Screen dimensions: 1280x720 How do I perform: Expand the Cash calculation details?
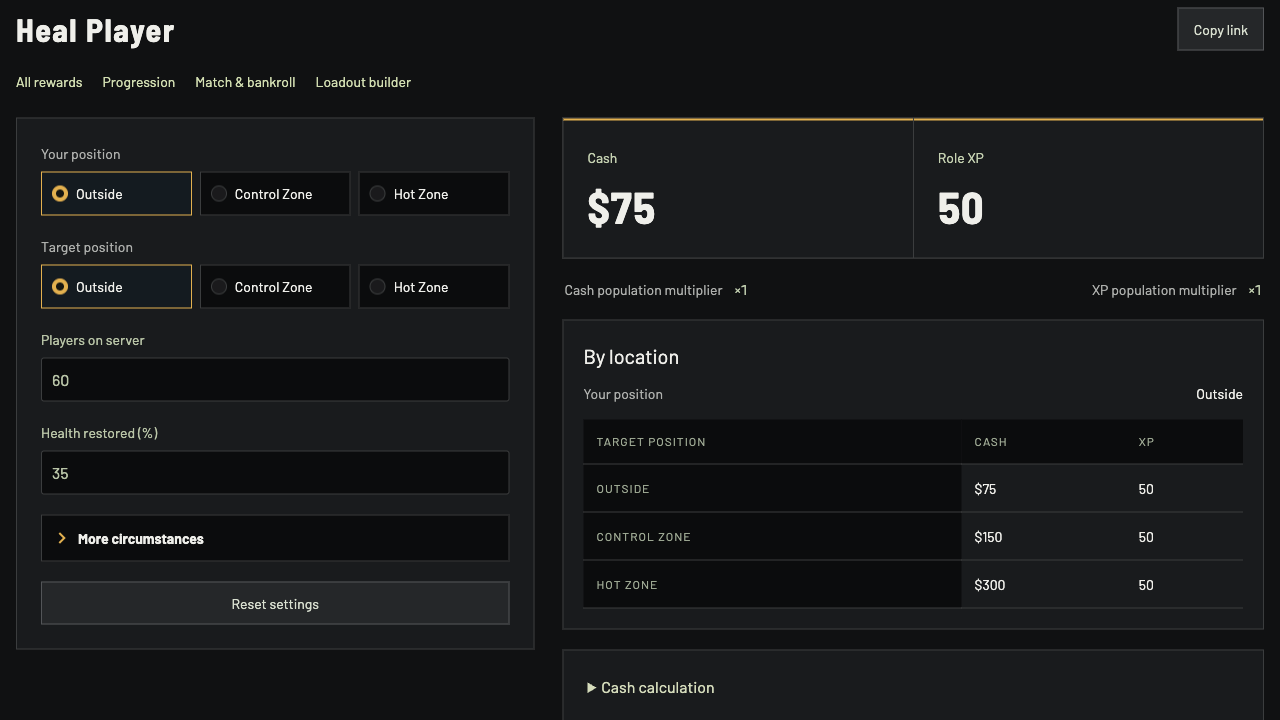pyautogui.click(x=650, y=688)
